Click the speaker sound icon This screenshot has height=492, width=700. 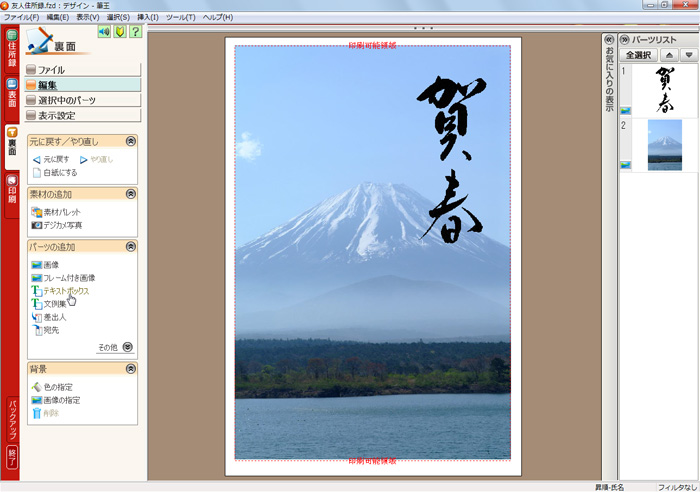[x=103, y=32]
